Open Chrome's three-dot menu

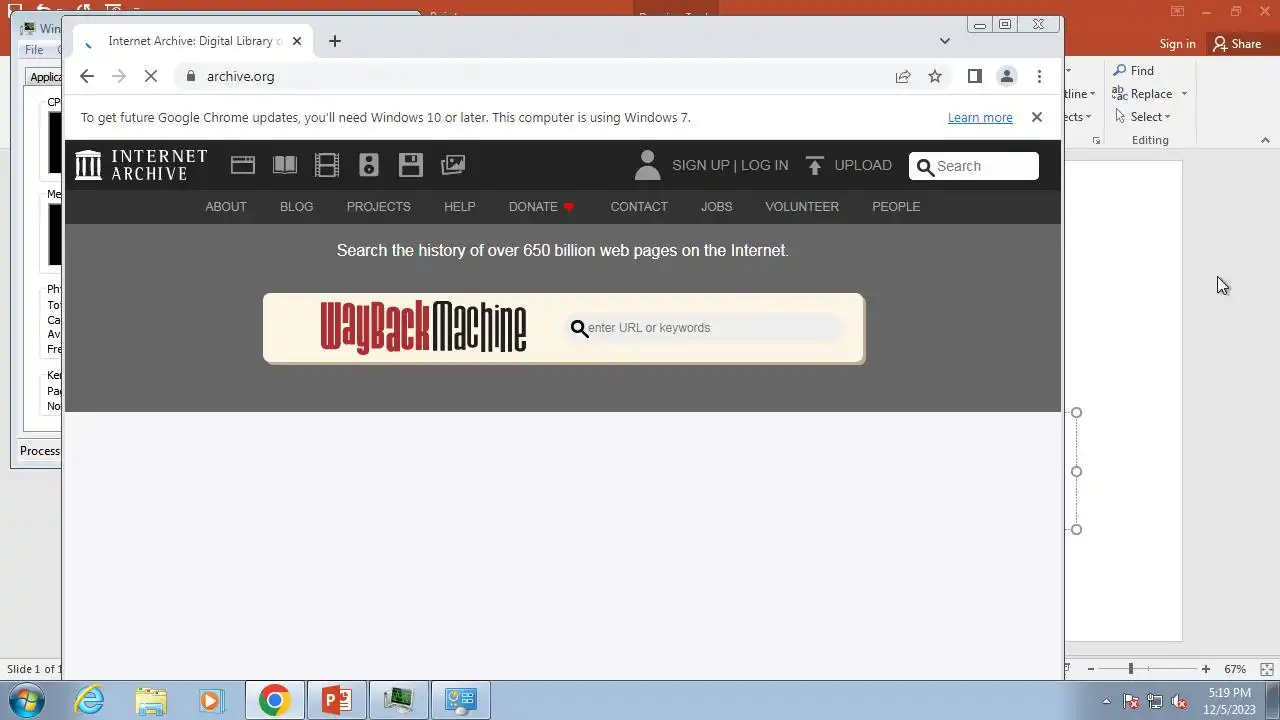[1039, 76]
